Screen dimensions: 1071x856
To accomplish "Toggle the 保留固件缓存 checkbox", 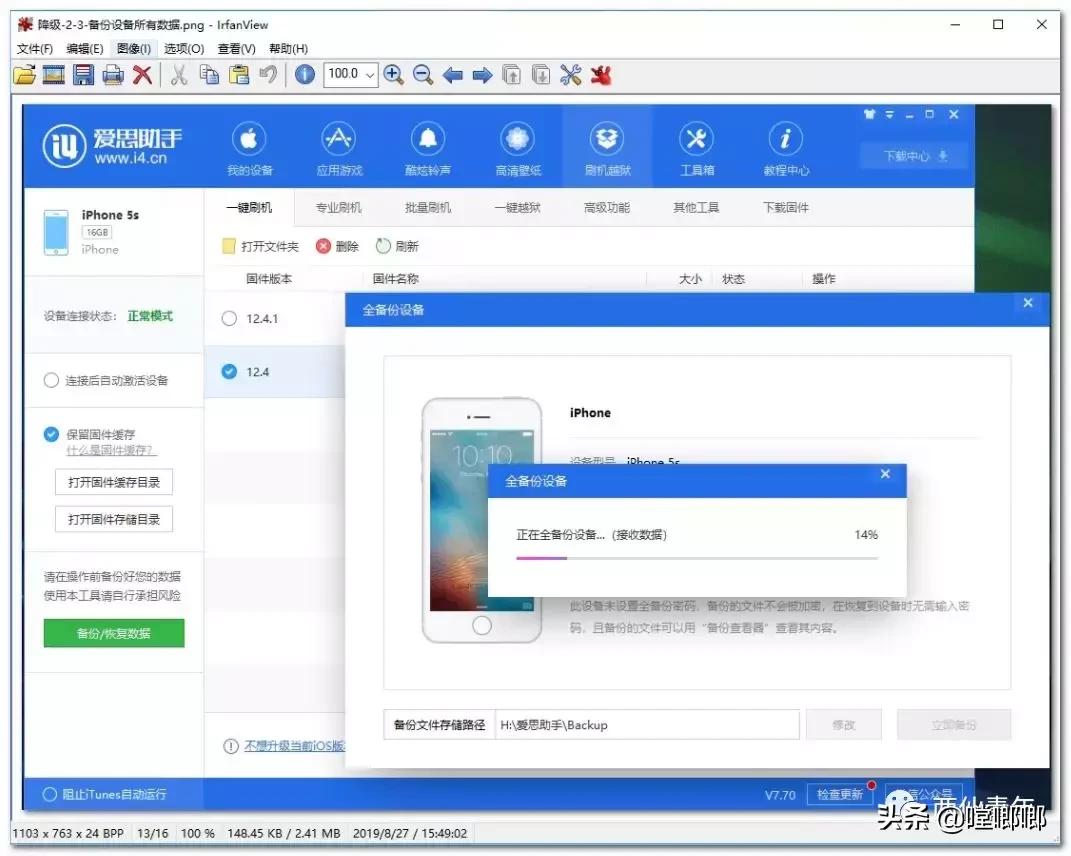I will click(x=50, y=434).
